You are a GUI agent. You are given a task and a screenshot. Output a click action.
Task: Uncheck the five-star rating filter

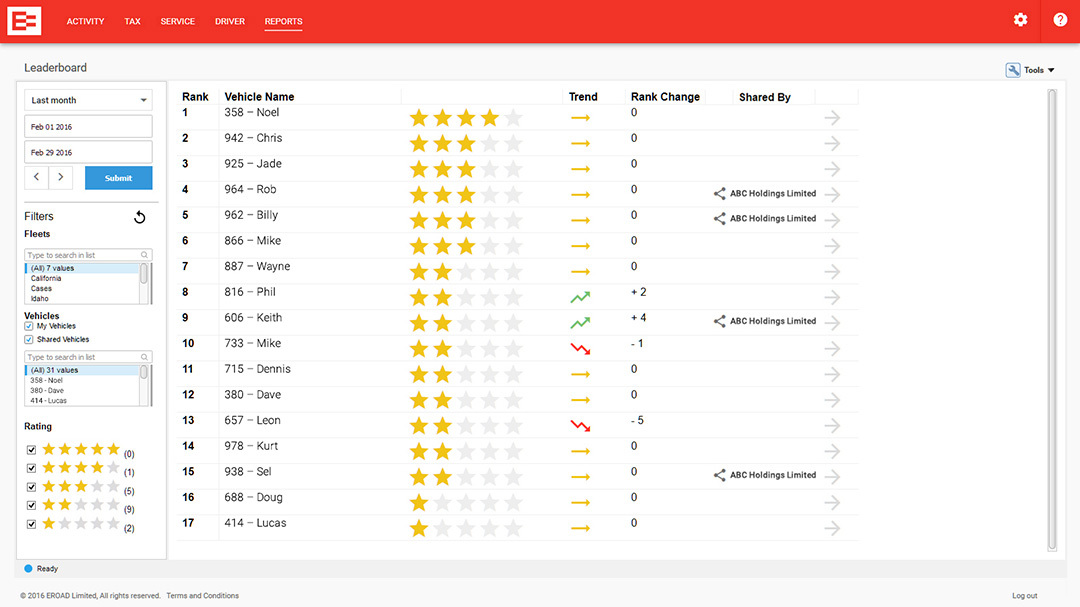tap(31, 450)
